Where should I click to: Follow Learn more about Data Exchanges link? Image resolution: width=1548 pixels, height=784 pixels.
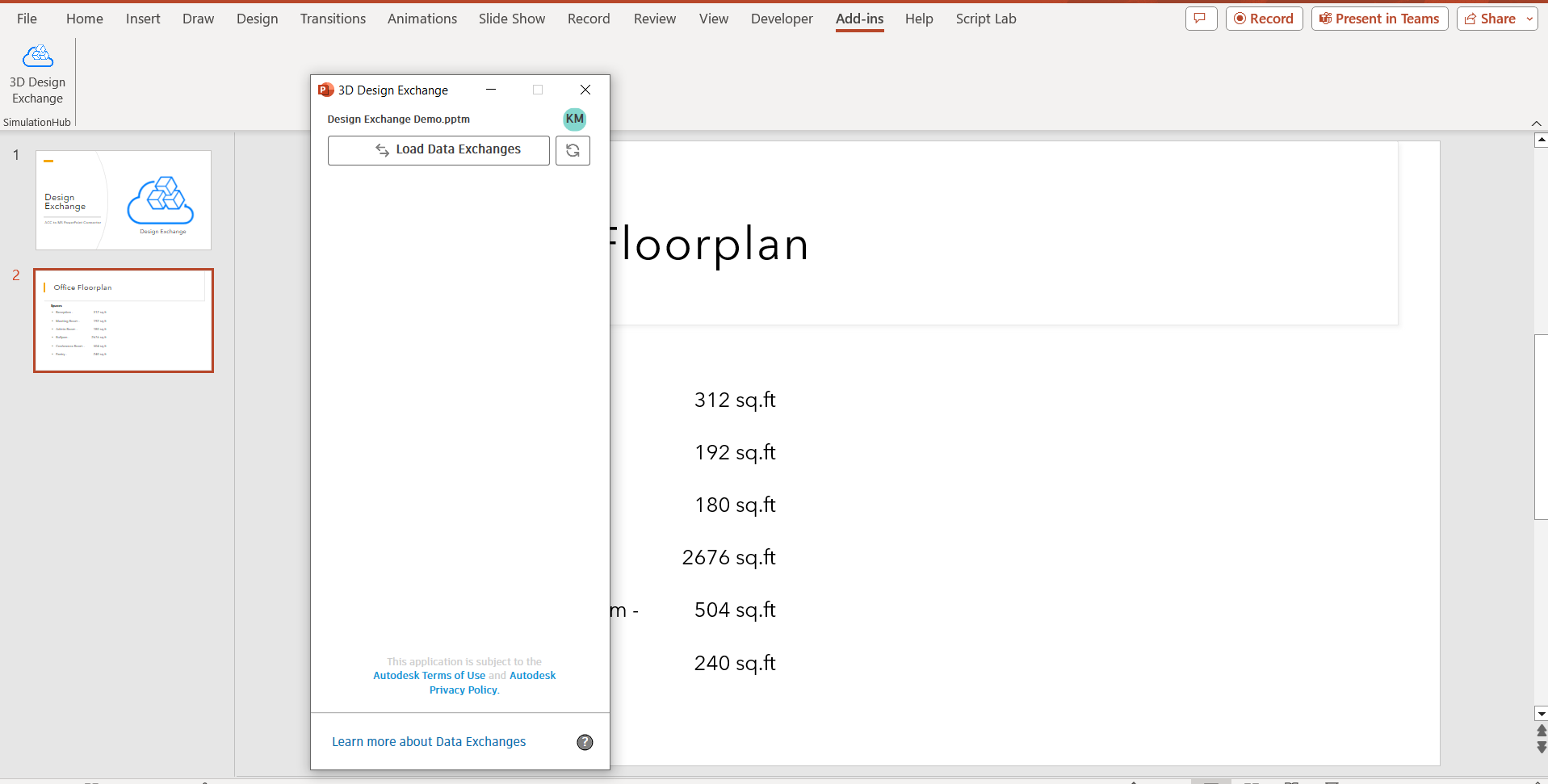tap(429, 742)
